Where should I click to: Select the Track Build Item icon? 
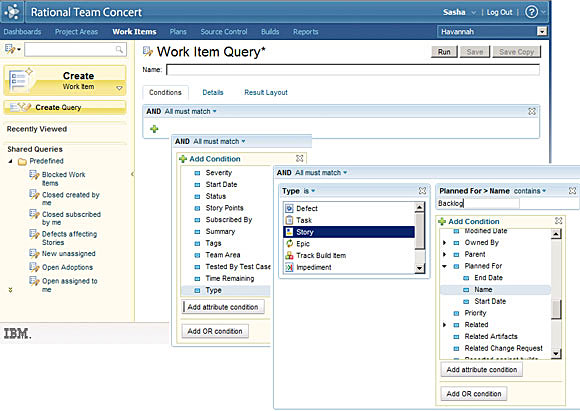coord(289,255)
